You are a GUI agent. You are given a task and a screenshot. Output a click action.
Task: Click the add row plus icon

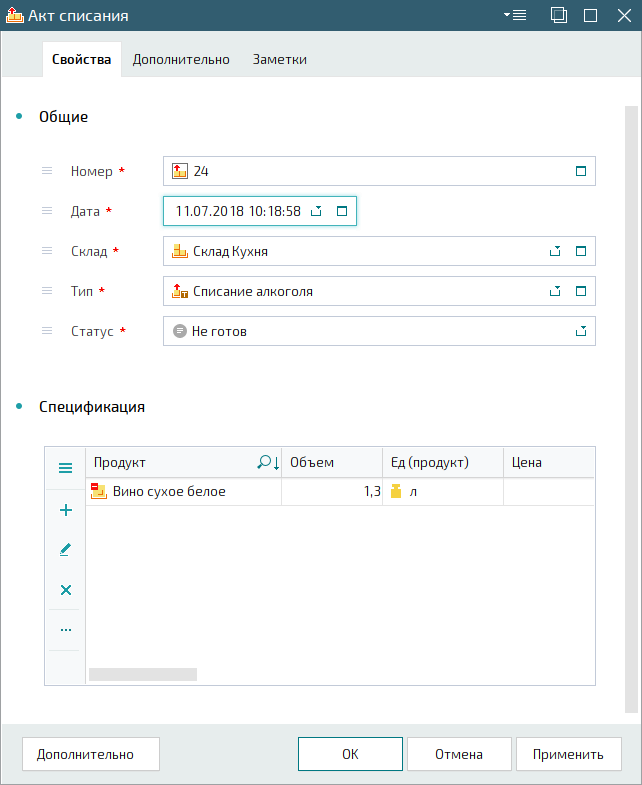(66, 510)
